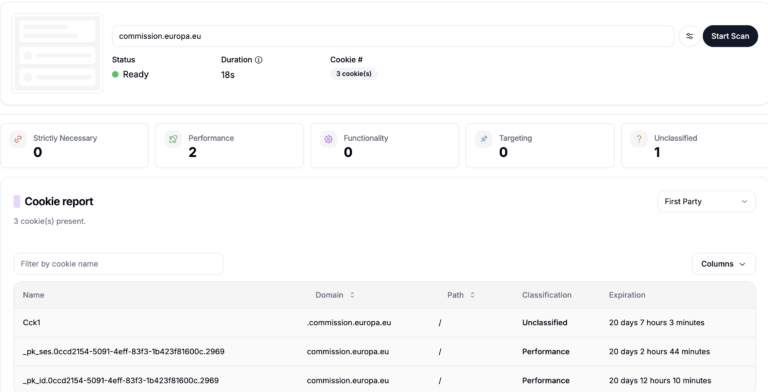The width and height of the screenshot is (768, 392).
Task: Click the _pk_ses cookie name
Action: click(x=123, y=351)
